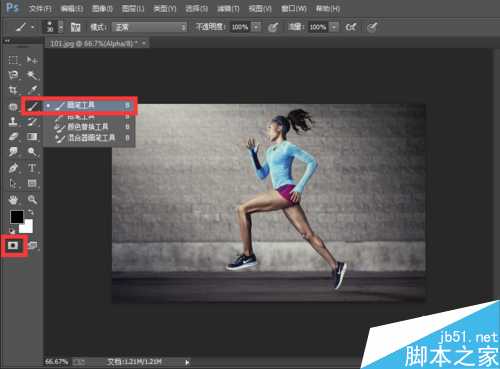This screenshot has width=500, height=369.
Task: Open the status bar info arrow
Action: [x=187, y=362]
